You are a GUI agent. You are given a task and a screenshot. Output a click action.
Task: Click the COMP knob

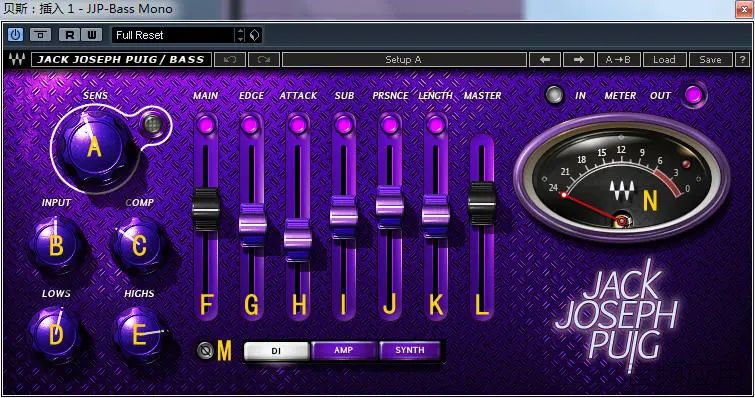(x=139, y=245)
